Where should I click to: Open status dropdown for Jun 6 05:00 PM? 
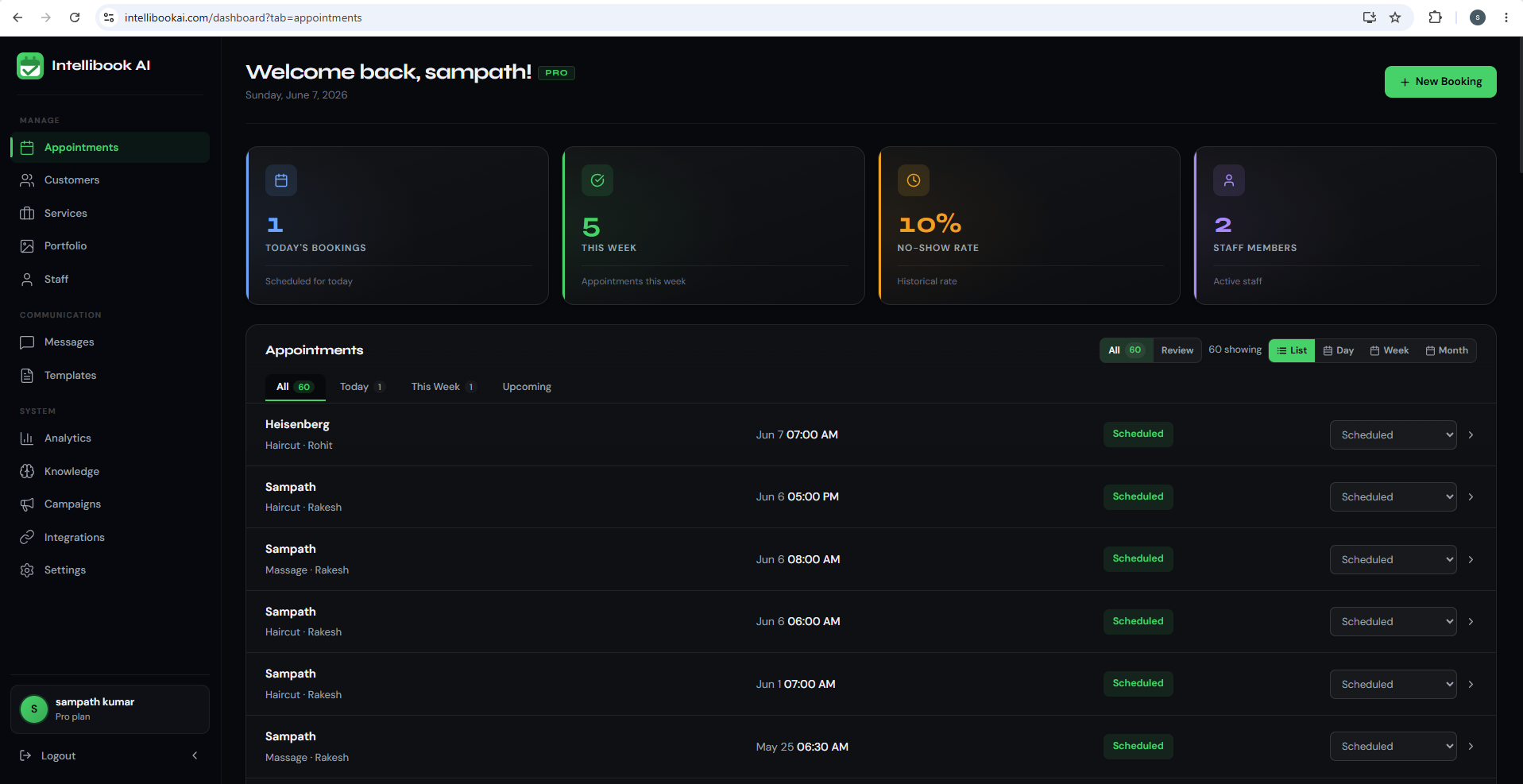pyautogui.click(x=1394, y=497)
